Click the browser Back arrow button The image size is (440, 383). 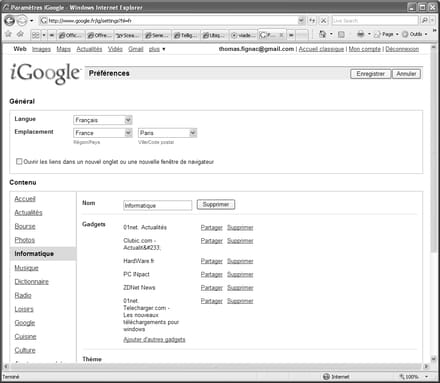tap(10, 21)
